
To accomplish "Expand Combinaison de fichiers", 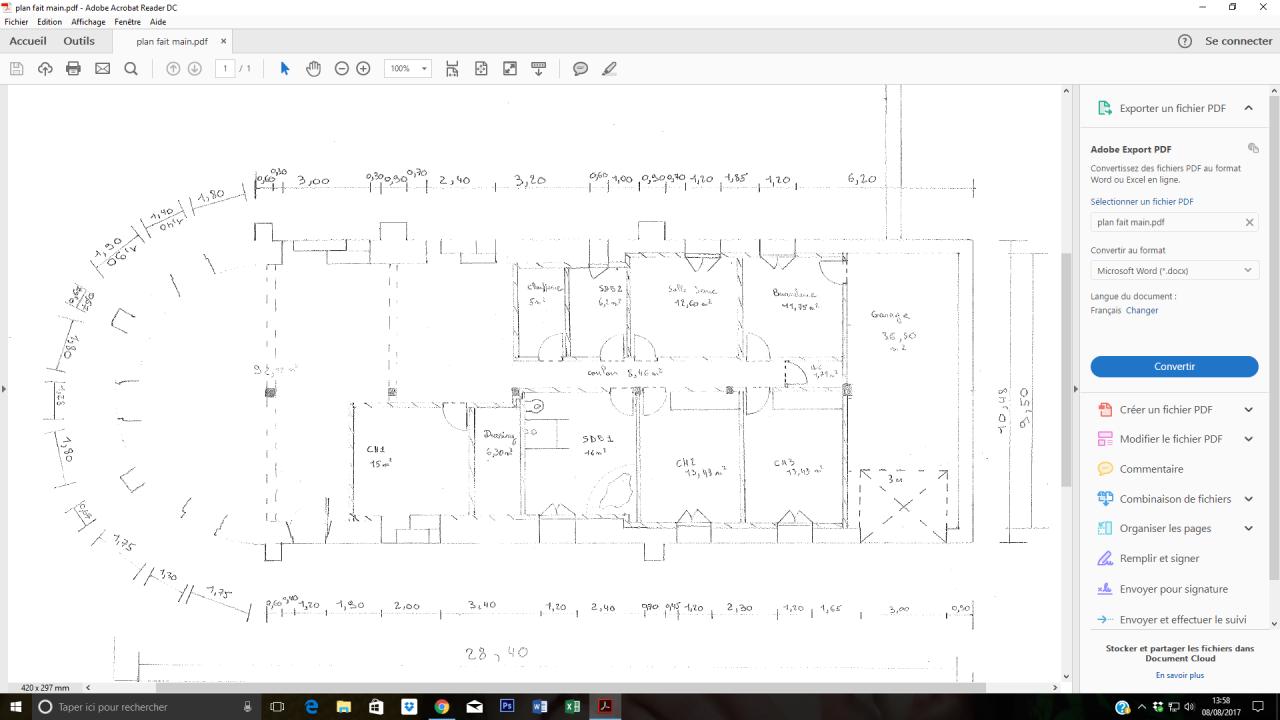I will [1249, 499].
